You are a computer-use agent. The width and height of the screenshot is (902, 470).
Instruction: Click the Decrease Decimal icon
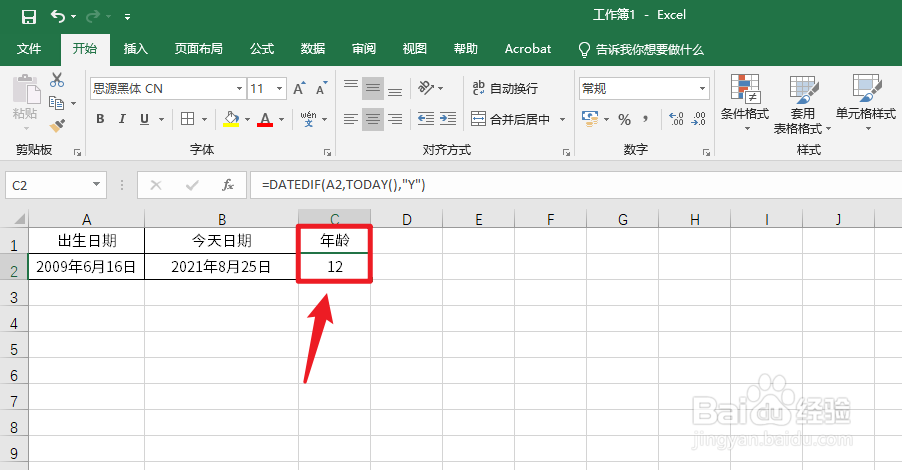pos(699,119)
